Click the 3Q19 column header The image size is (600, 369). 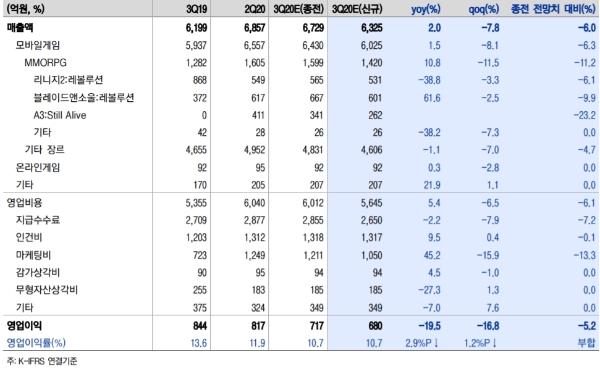(x=197, y=9)
